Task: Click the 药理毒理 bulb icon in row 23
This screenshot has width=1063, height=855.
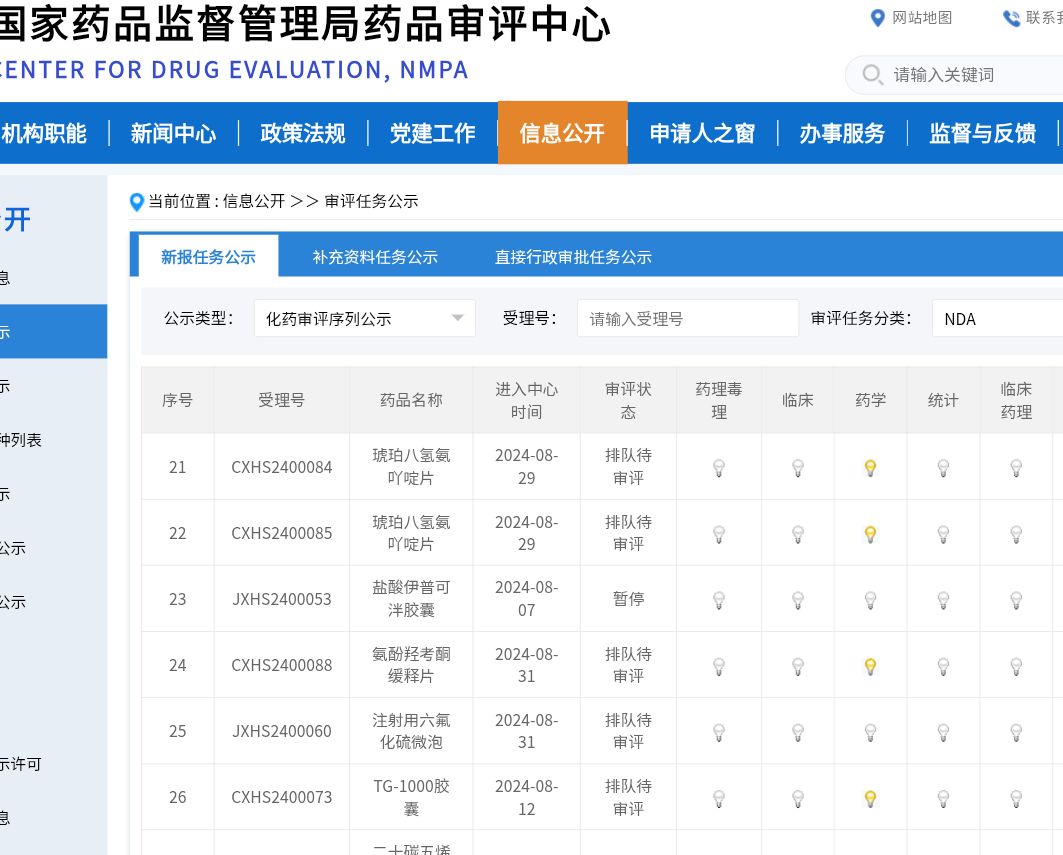Action: (718, 600)
